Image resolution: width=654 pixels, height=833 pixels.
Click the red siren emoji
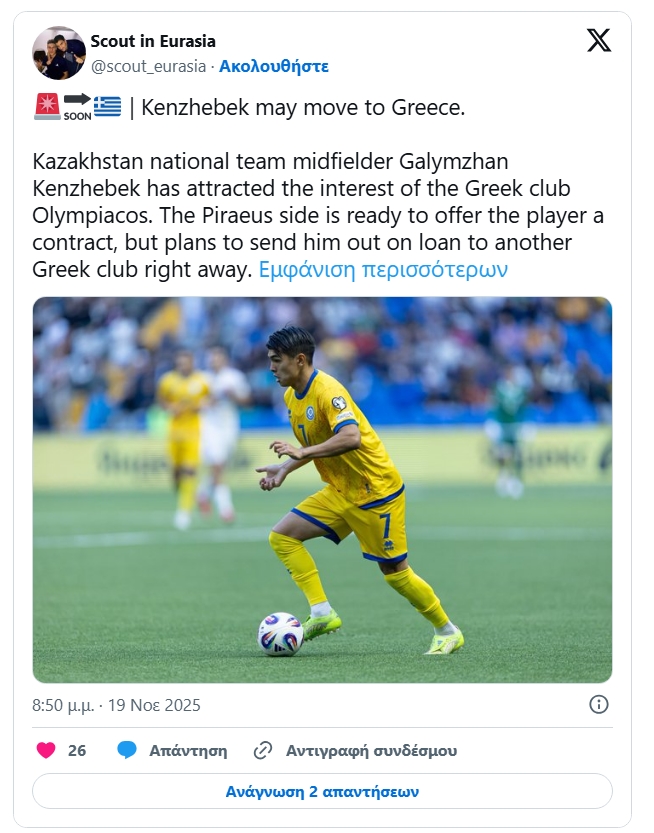(47, 107)
